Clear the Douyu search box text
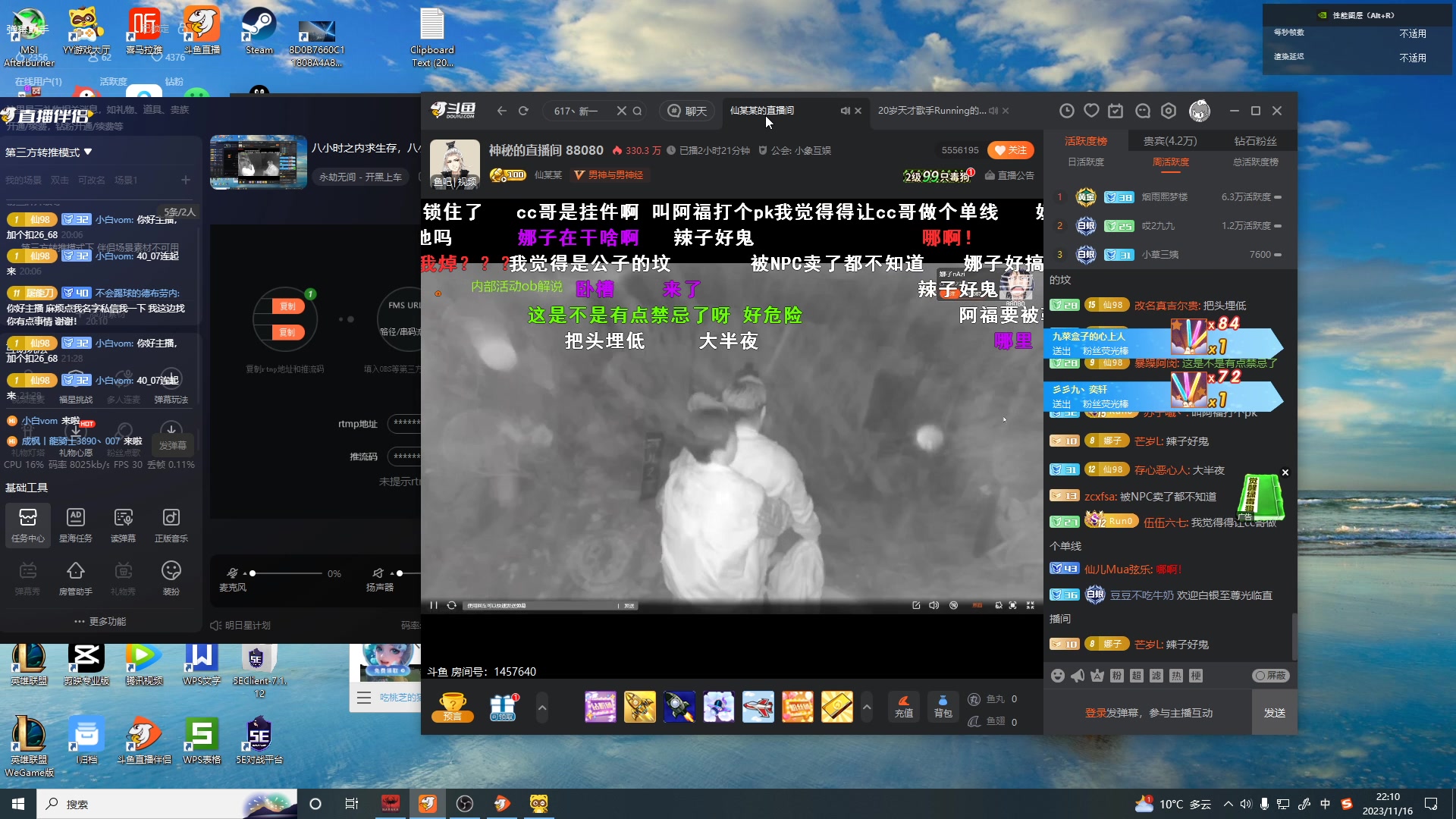The height and width of the screenshot is (819, 1456). pyautogui.click(x=622, y=111)
